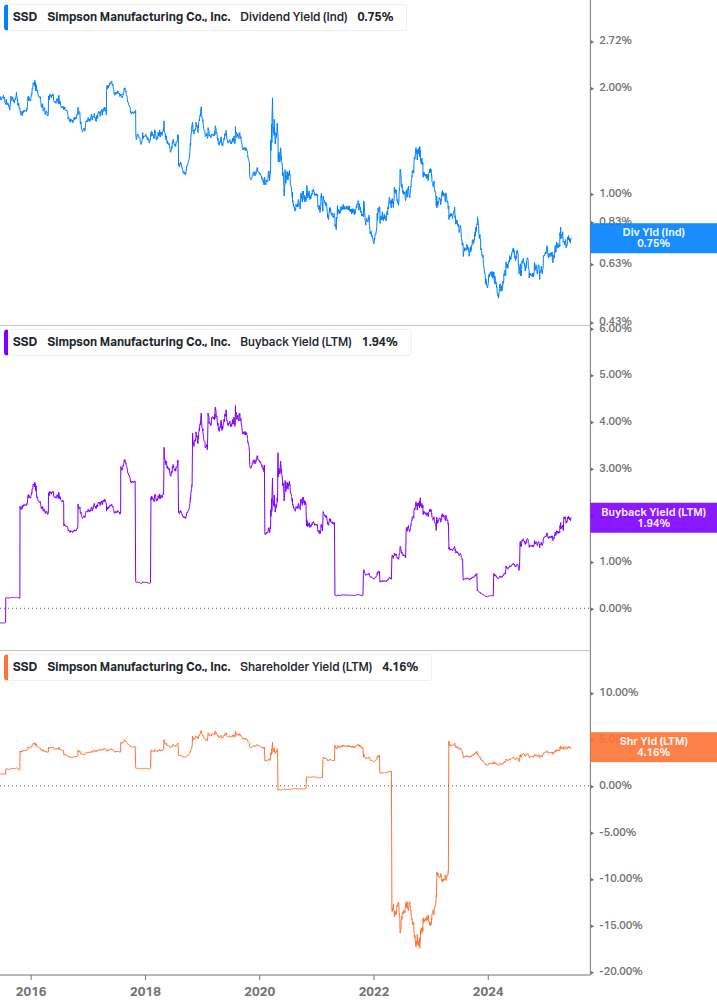Click the orange Shr Yld (LTM) 4.16% axis tag
Viewport: 717px width, 1005px height.
[x=653, y=747]
